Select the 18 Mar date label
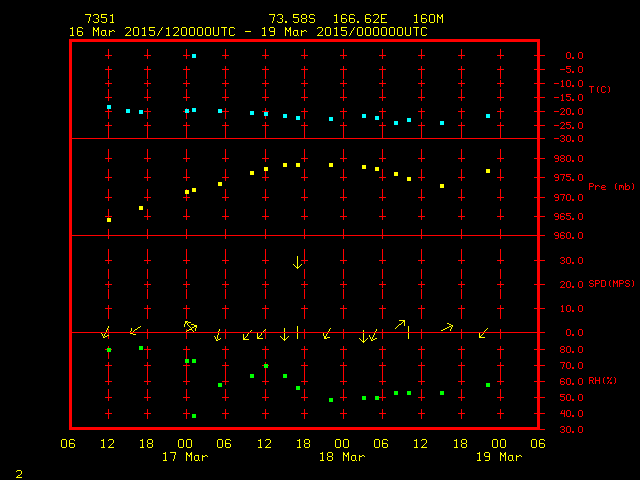Image resolution: width=640 pixels, height=480 pixels. [x=342, y=457]
